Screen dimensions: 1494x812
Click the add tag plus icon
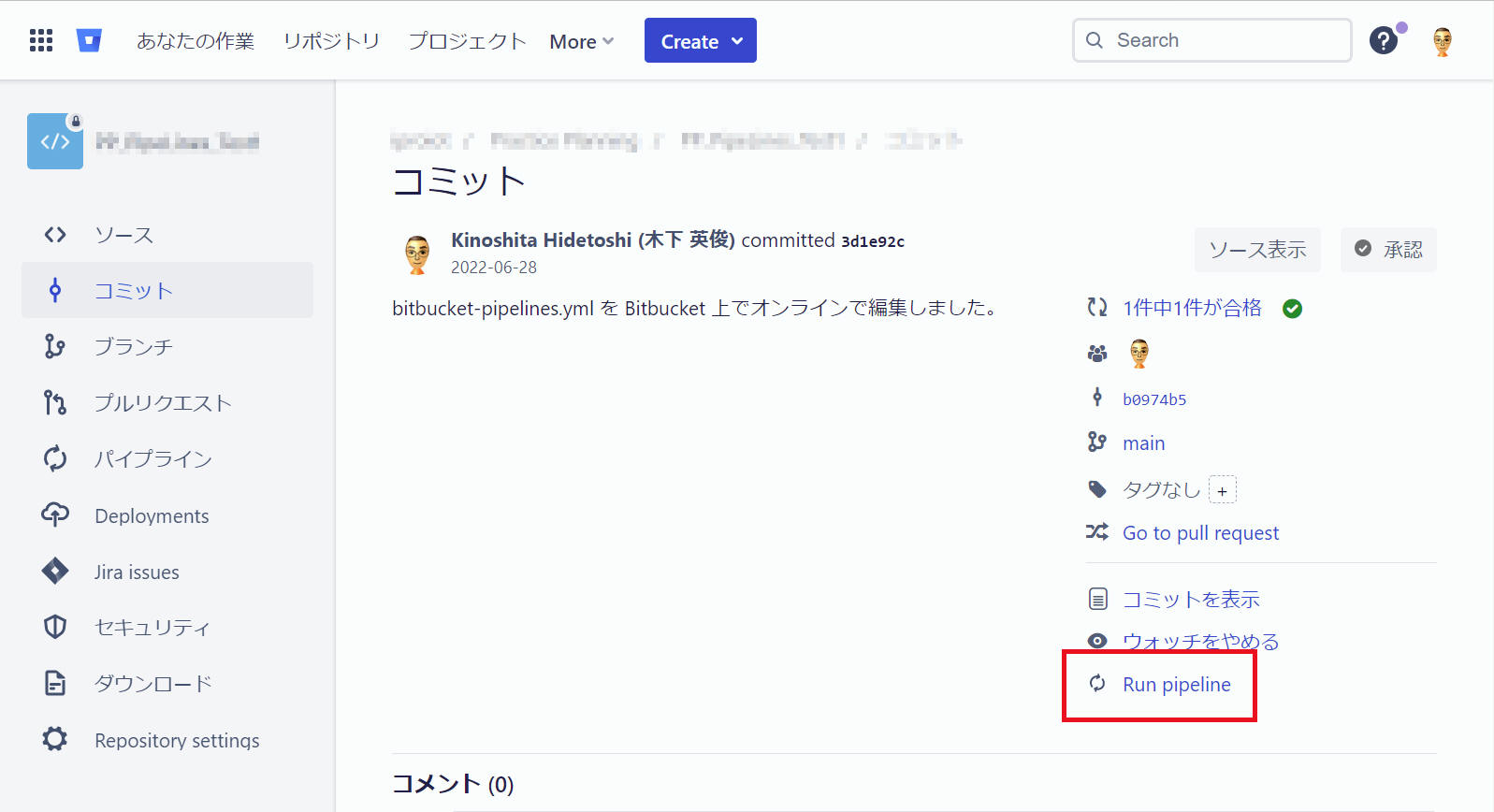pos(1222,490)
